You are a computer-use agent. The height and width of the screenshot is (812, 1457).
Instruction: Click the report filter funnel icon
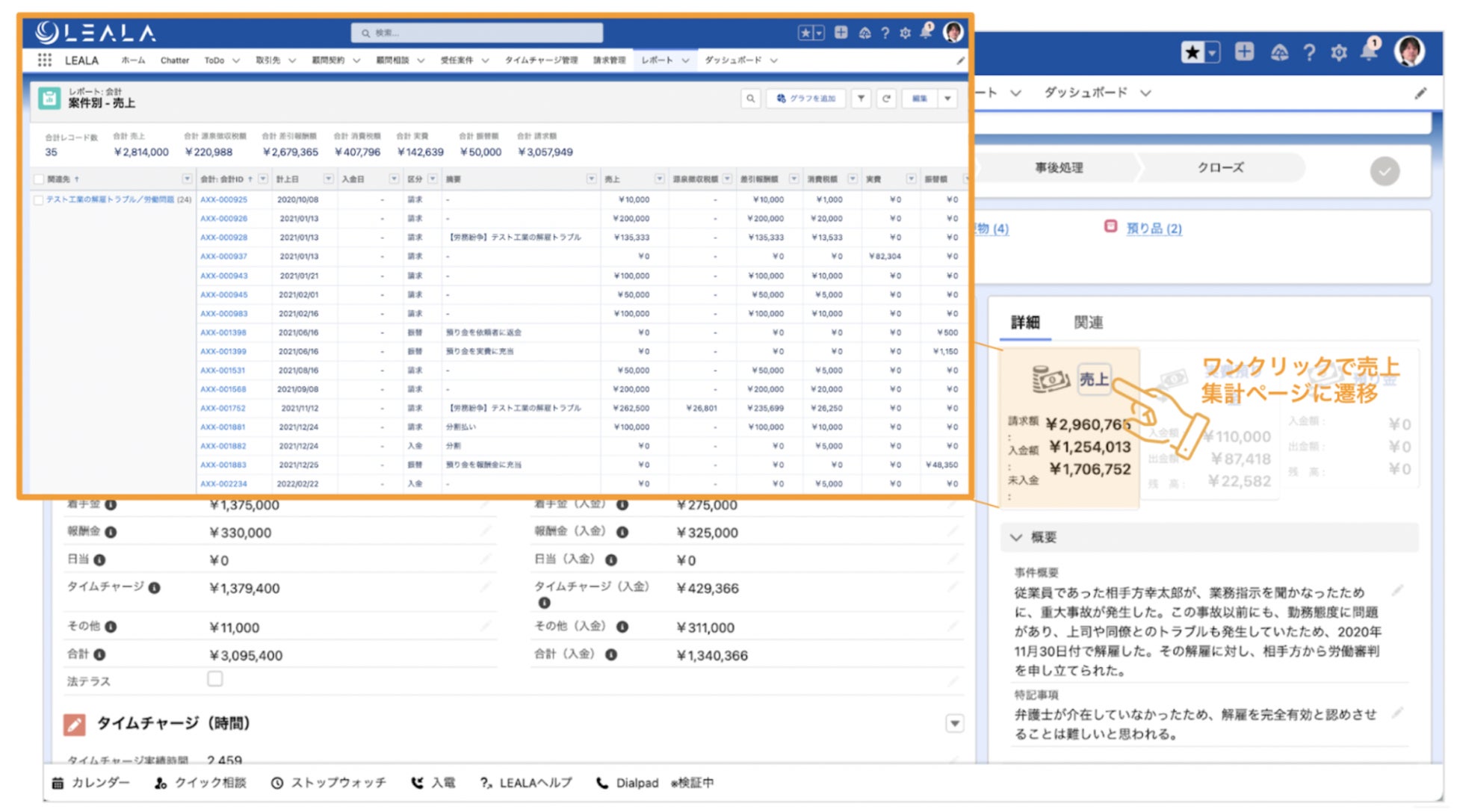(x=861, y=99)
